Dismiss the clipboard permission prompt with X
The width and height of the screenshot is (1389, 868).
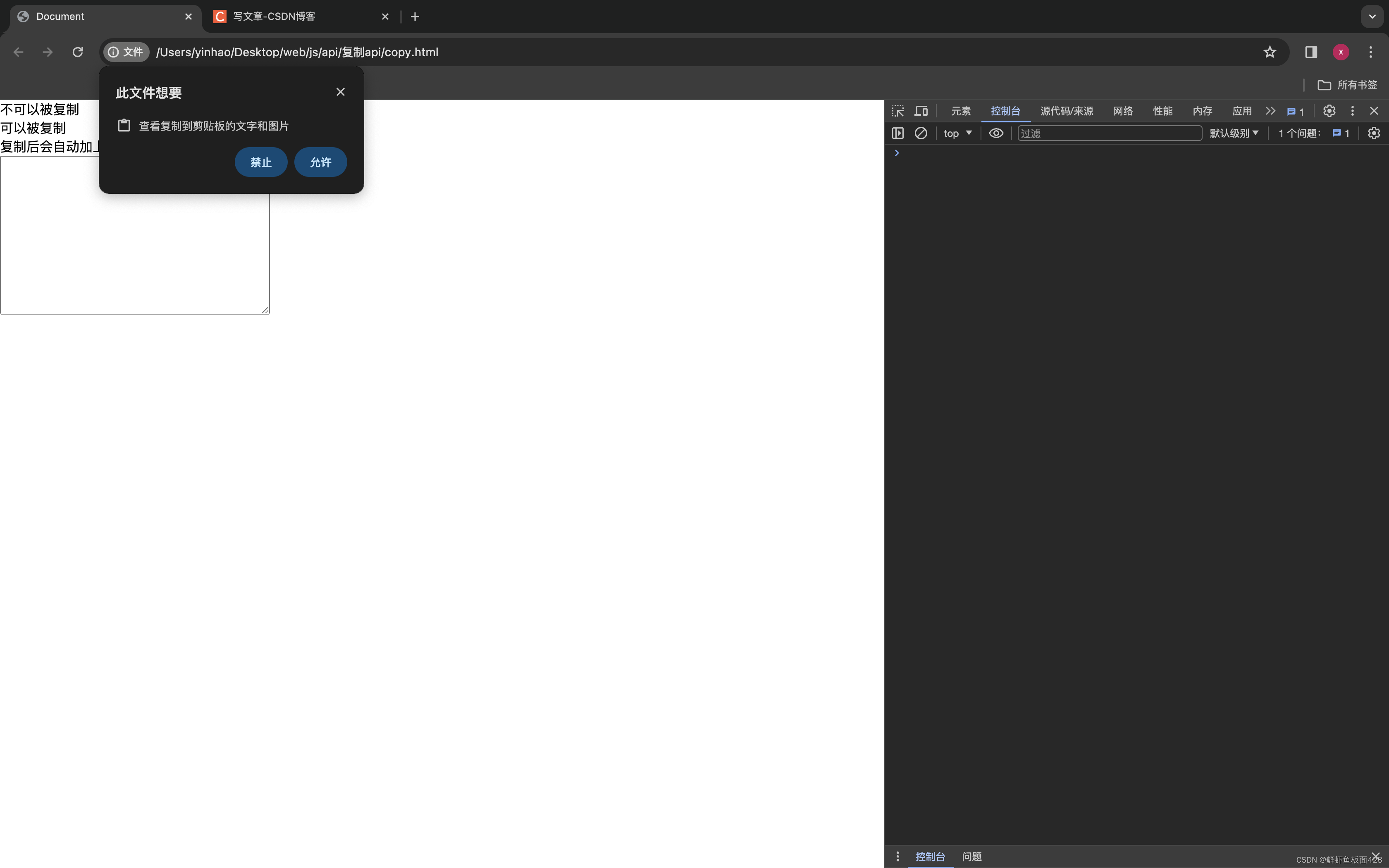pos(340,92)
